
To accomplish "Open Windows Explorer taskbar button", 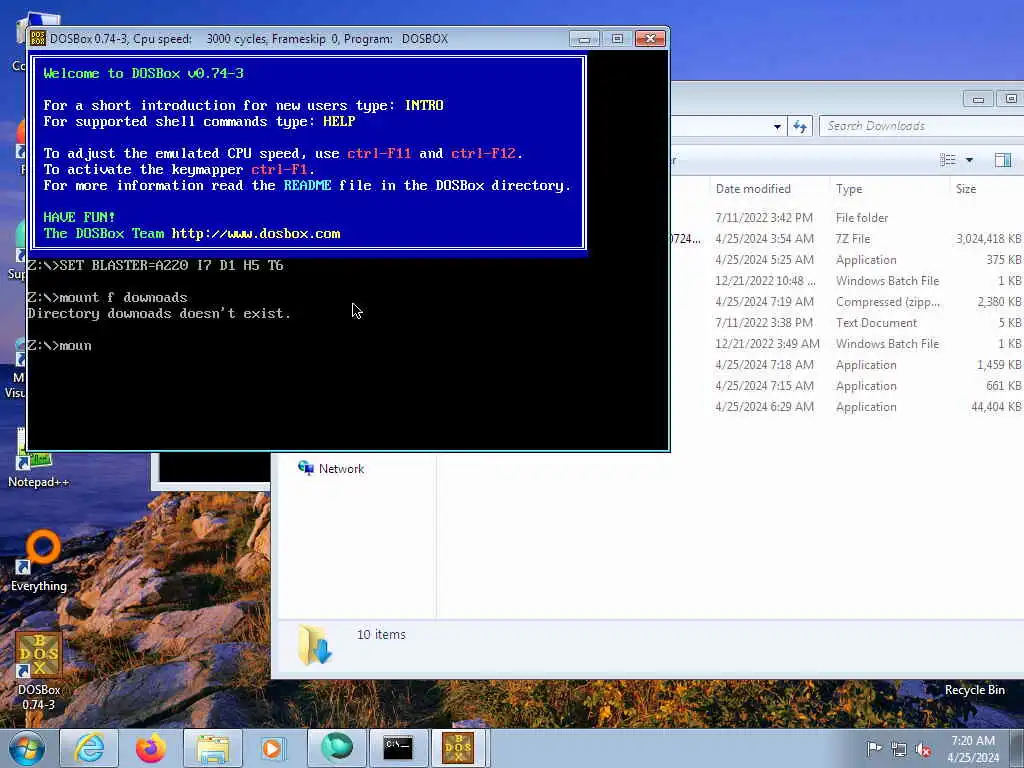I will coord(213,748).
